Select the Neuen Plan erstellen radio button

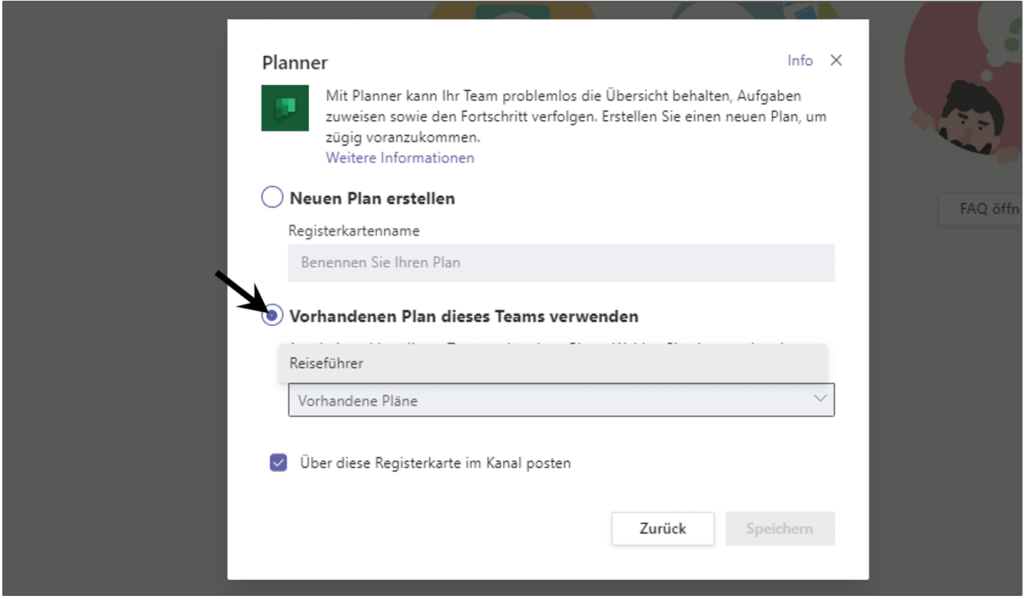pyautogui.click(x=272, y=197)
